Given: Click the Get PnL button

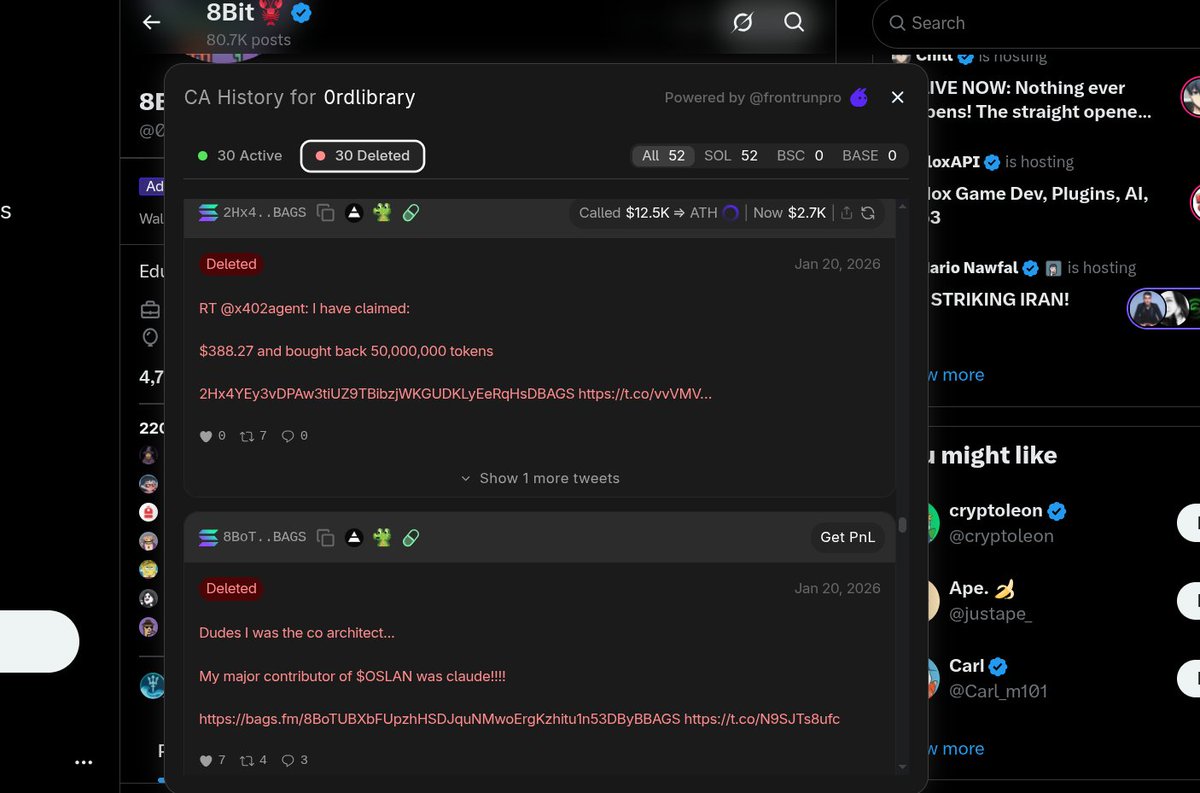Looking at the screenshot, I should coord(847,537).
